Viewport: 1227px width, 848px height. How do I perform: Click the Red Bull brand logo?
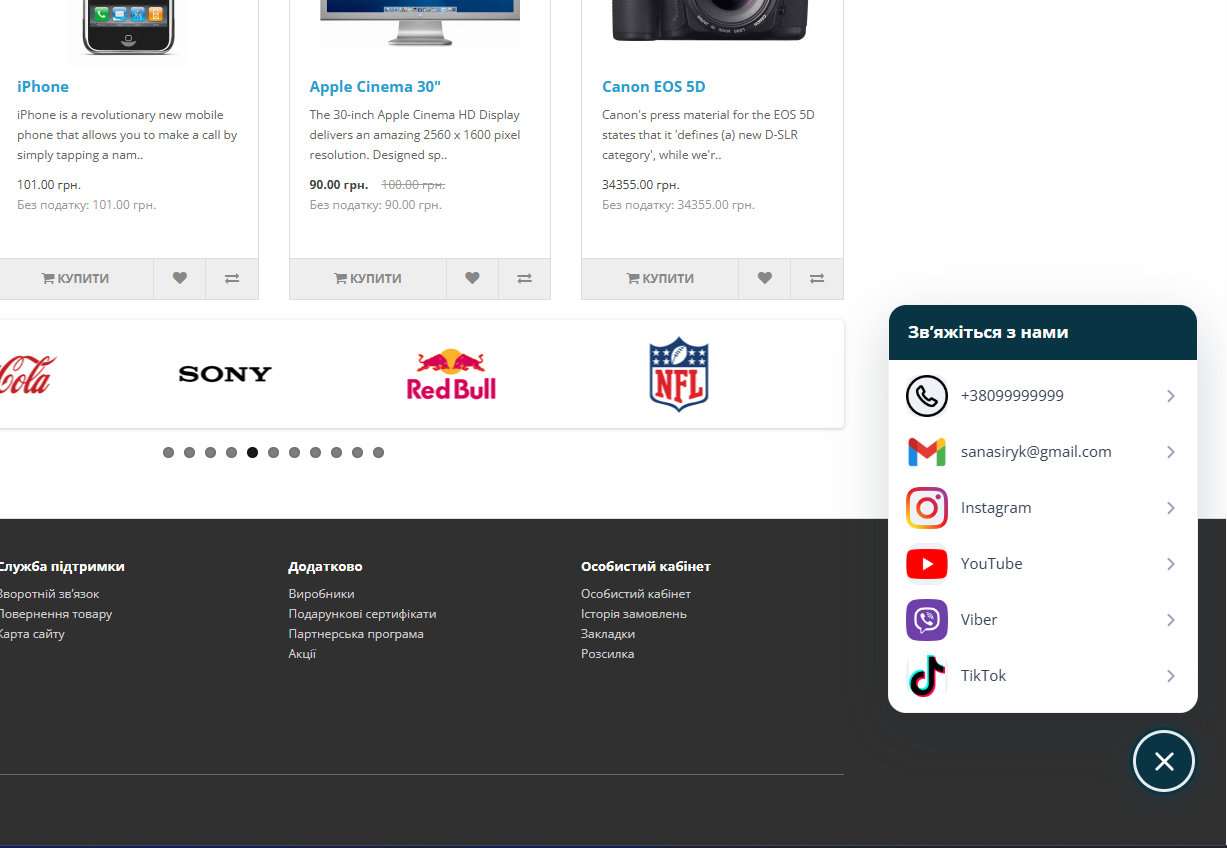pos(452,374)
